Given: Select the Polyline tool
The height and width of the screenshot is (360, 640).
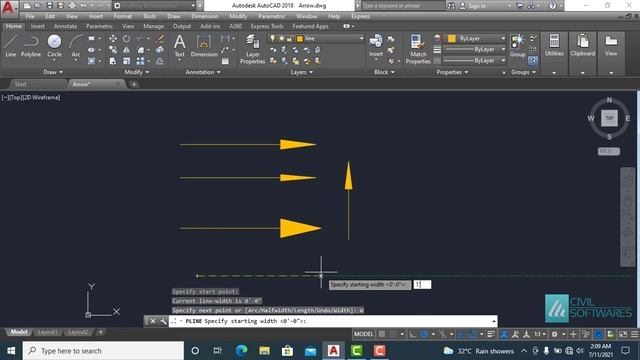Looking at the screenshot, I should (31, 45).
